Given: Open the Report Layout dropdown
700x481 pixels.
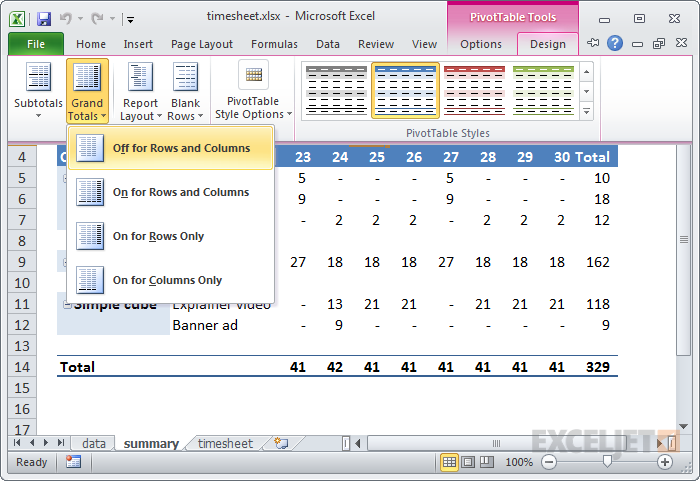Looking at the screenshot, I should 140,91.
